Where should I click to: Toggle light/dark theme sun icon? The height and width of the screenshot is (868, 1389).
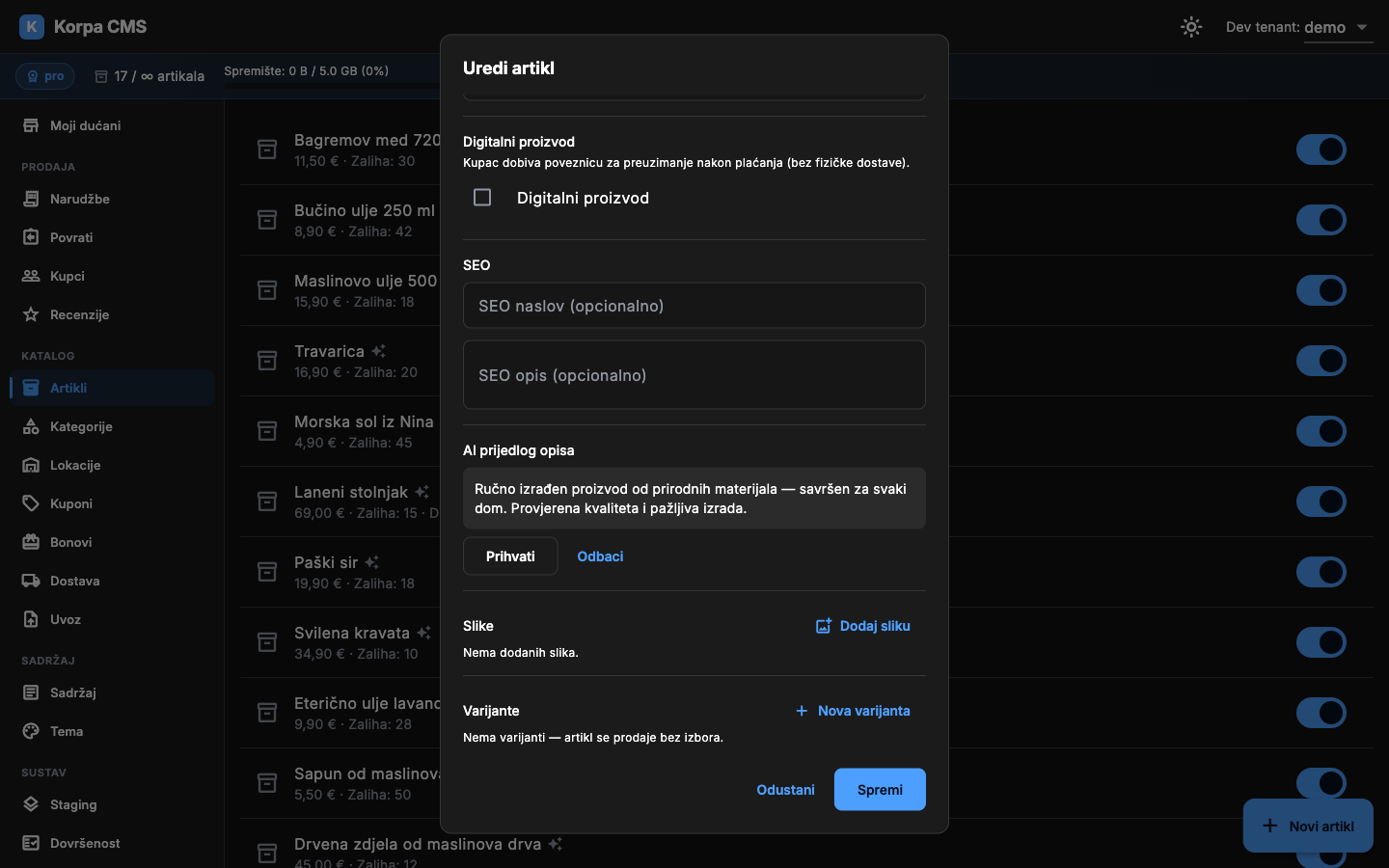pos(1191,27)
